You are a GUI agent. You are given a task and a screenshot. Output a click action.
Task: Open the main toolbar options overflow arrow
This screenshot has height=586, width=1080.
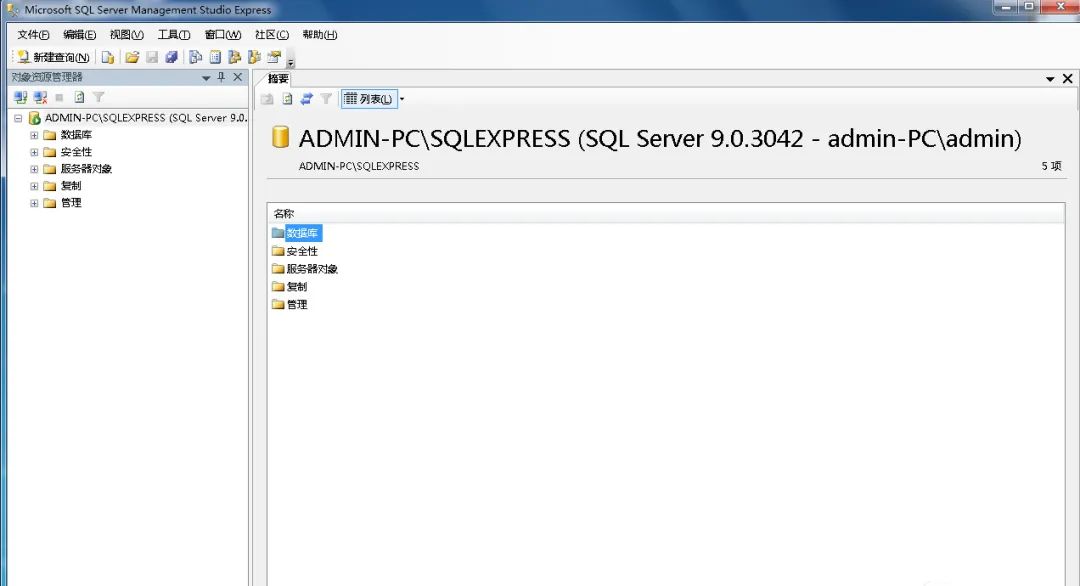[x=291, y=61]
